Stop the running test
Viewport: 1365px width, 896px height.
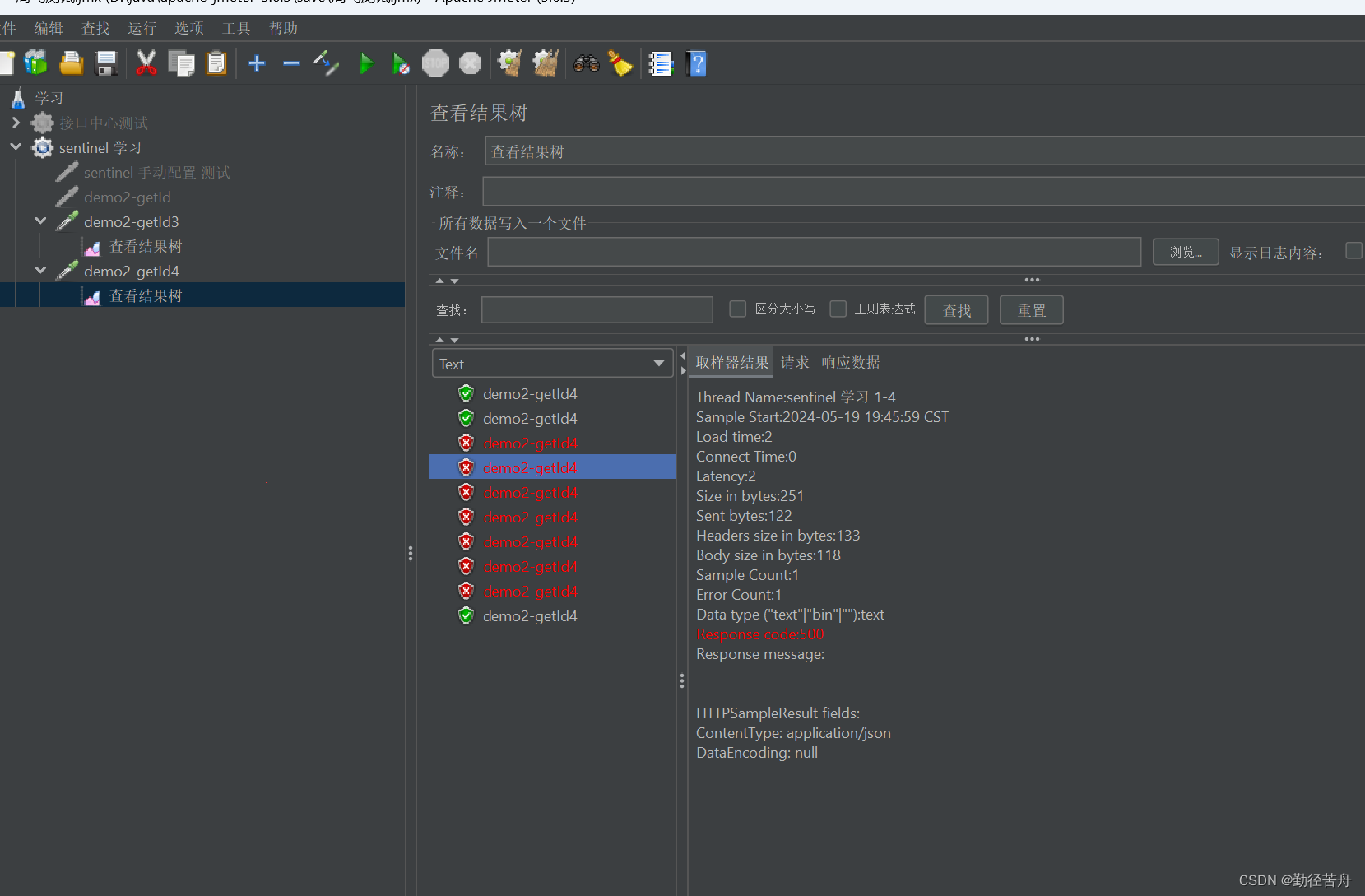click(435, 63)
